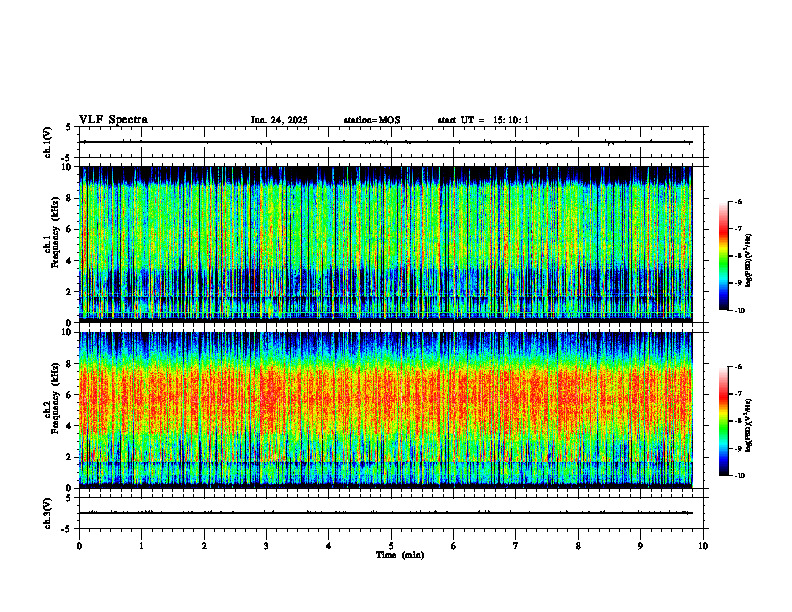Click the "-9" label on ch.2 color bar
Screen dimensions: 792x612
click(738, 448)
